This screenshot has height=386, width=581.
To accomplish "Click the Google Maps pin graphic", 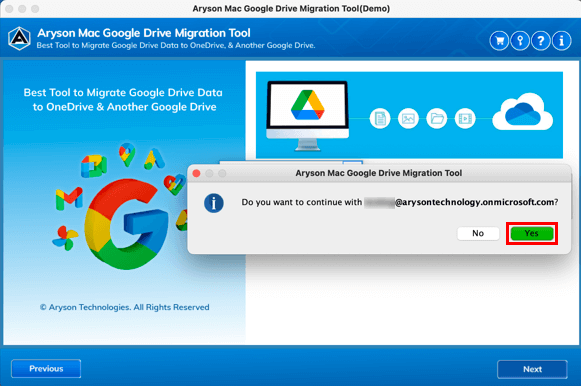I will 127,154.
